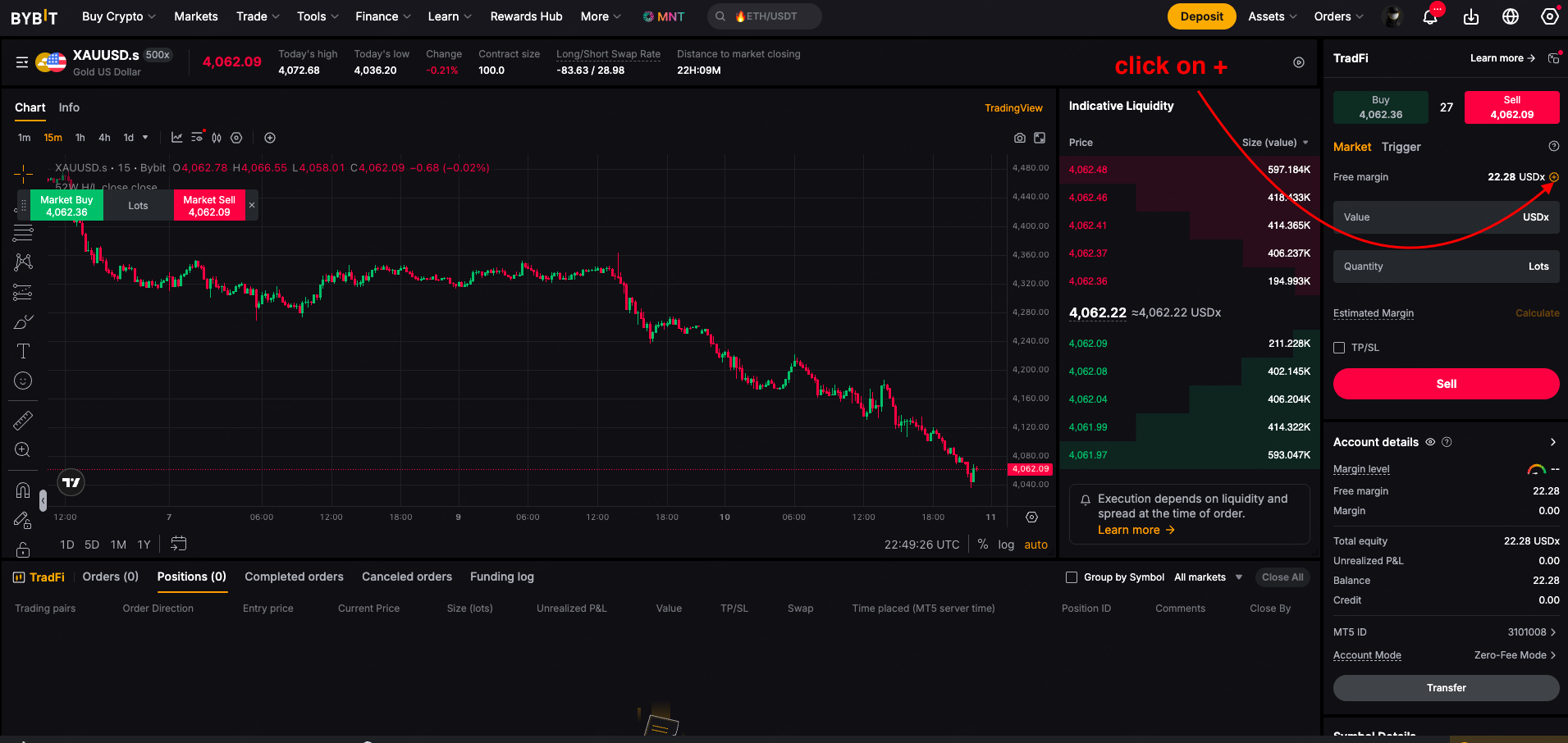This screenshot has height=743, width=1568.
Task: Switch to the Trigger order tab
Action: tap(1401, 147)
